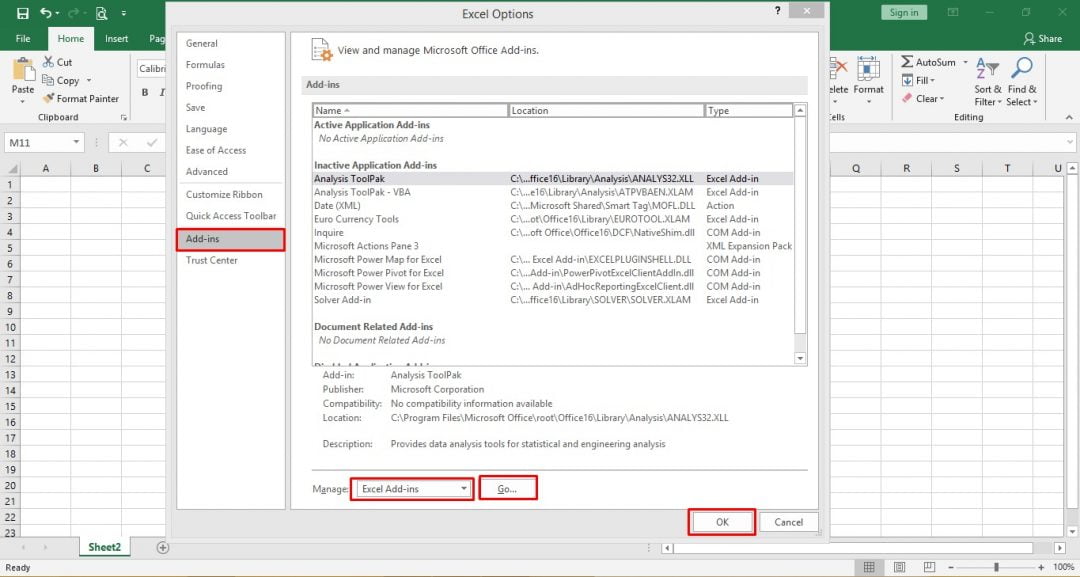This screenshot has height=577, width=1080.
Task: Switch to the Insert ribbon tab
Action: click(x=116, y=38)
